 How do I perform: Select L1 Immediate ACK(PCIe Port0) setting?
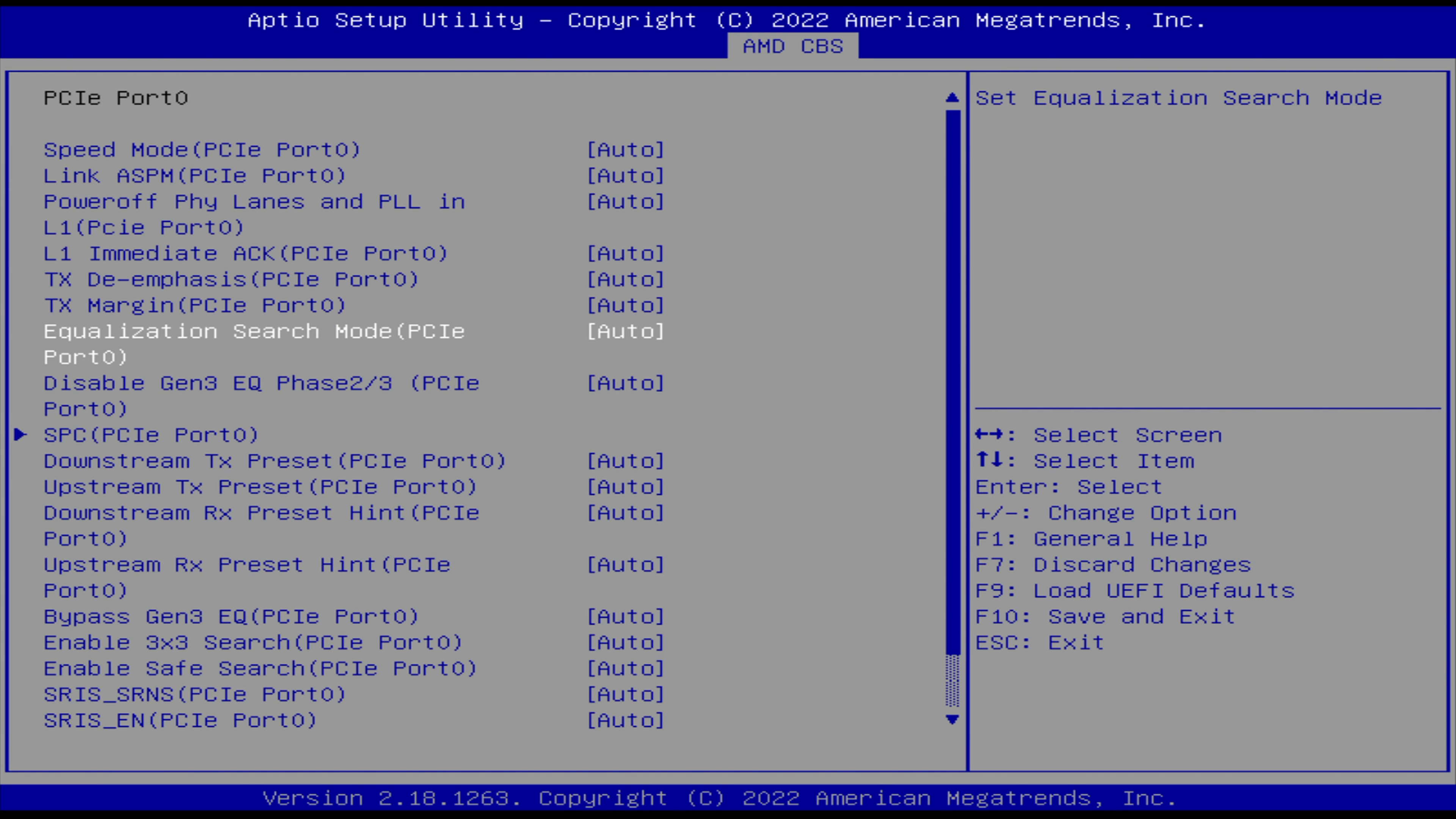(x=246, y=254)
